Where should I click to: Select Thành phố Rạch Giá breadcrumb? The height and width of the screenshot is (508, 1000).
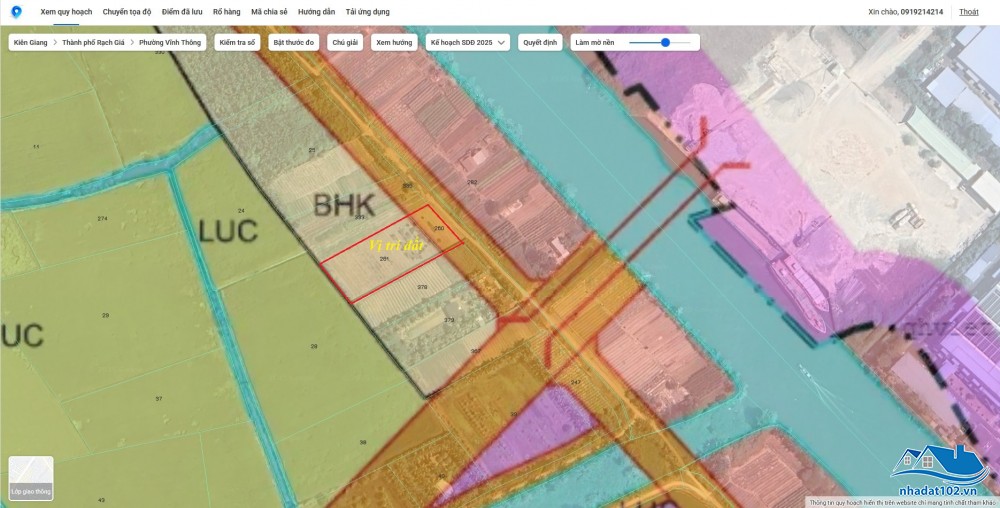tap(93, 43)
